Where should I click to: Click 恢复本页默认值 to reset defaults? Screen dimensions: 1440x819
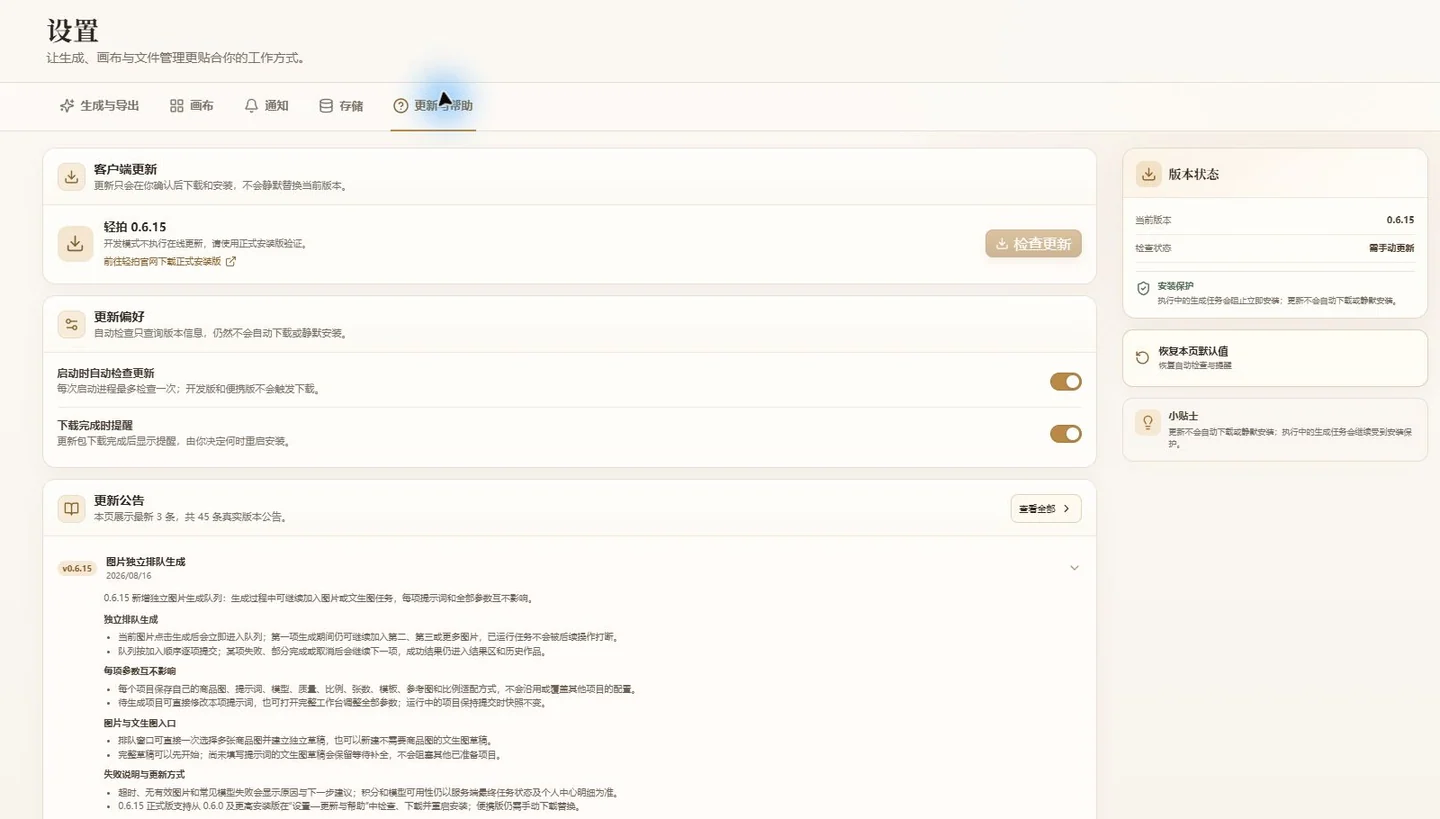tap(1275, 358)
